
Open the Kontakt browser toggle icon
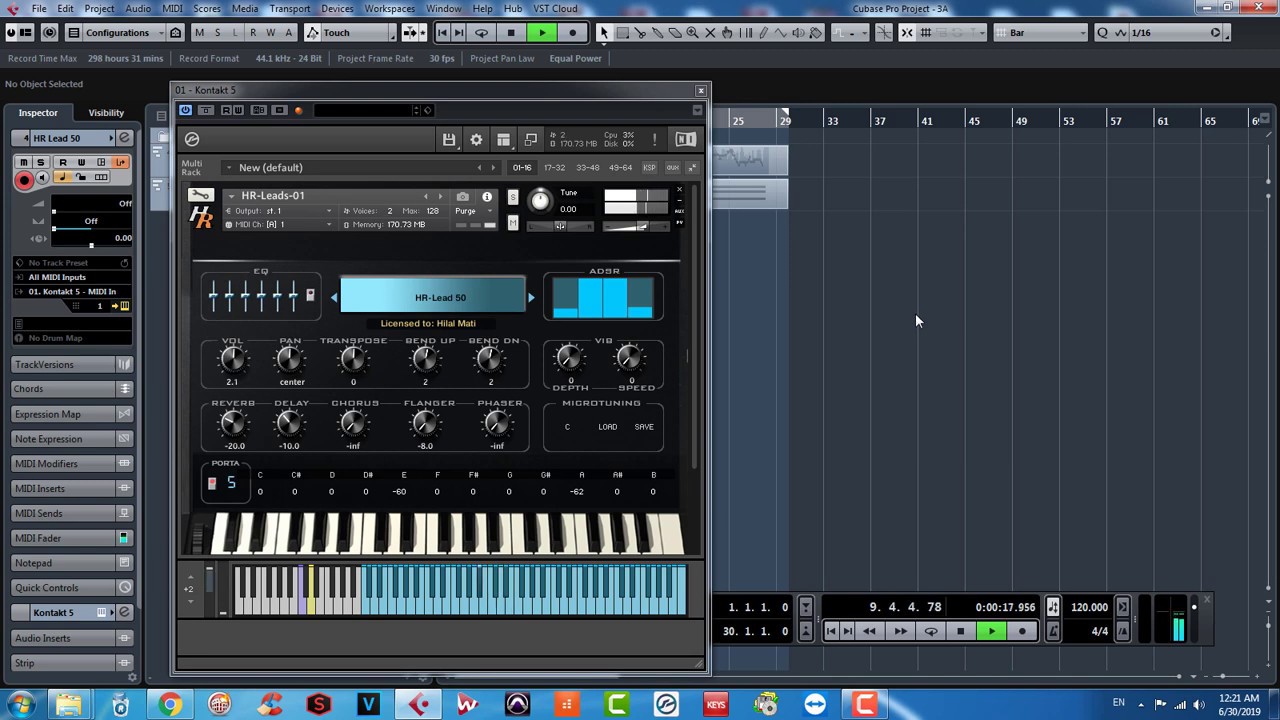192,140
